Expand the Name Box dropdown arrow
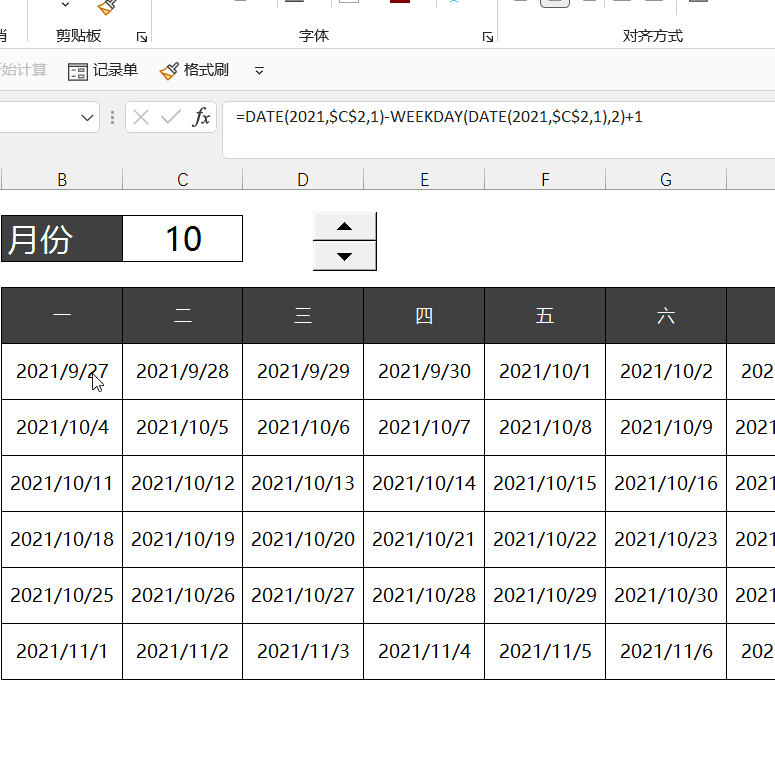The image size is (775, 782). 87,118
